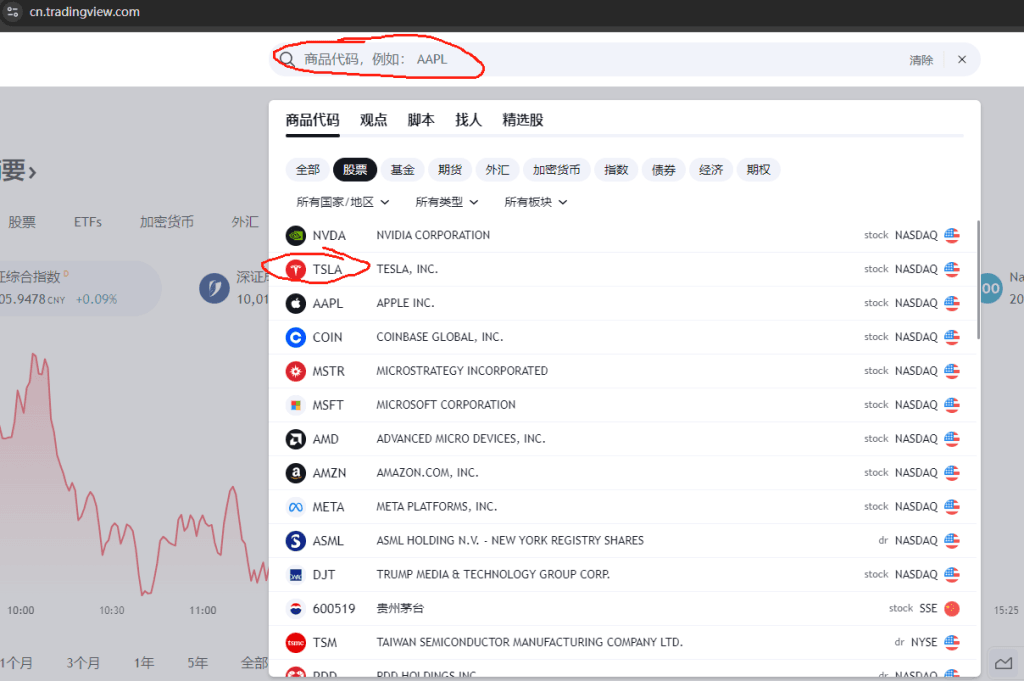The image size is (1024, 681).
Task: Select the 期货 filter chip
Action: coord(450,170)
